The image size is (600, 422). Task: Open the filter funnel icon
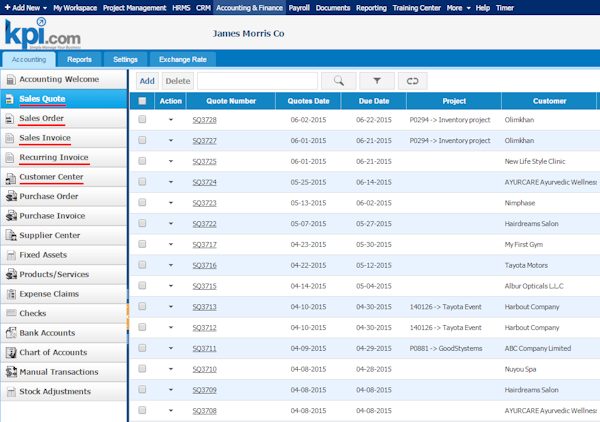coord(377,81)
